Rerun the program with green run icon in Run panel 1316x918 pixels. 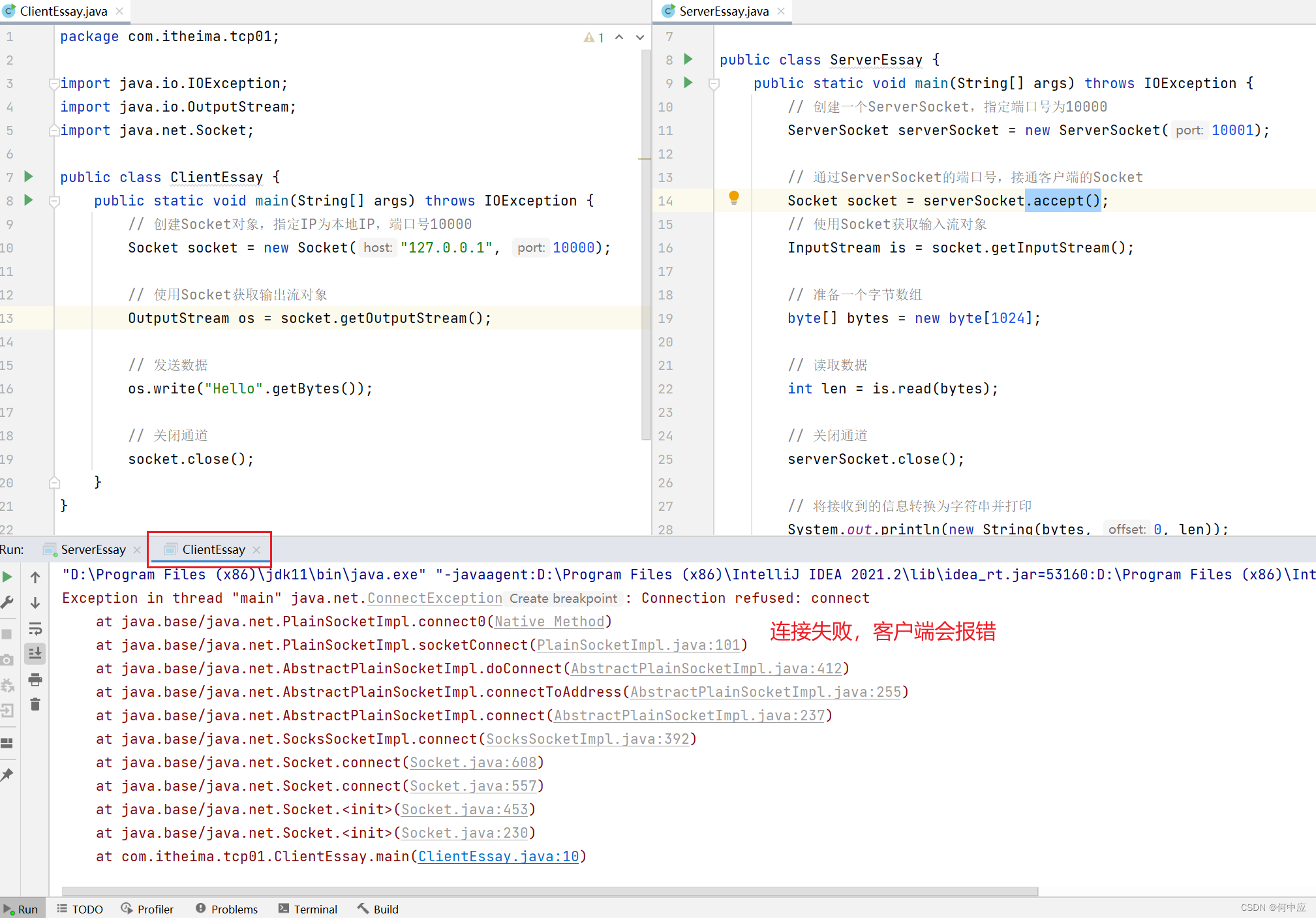pyautogui.click(x=7, y=577)
